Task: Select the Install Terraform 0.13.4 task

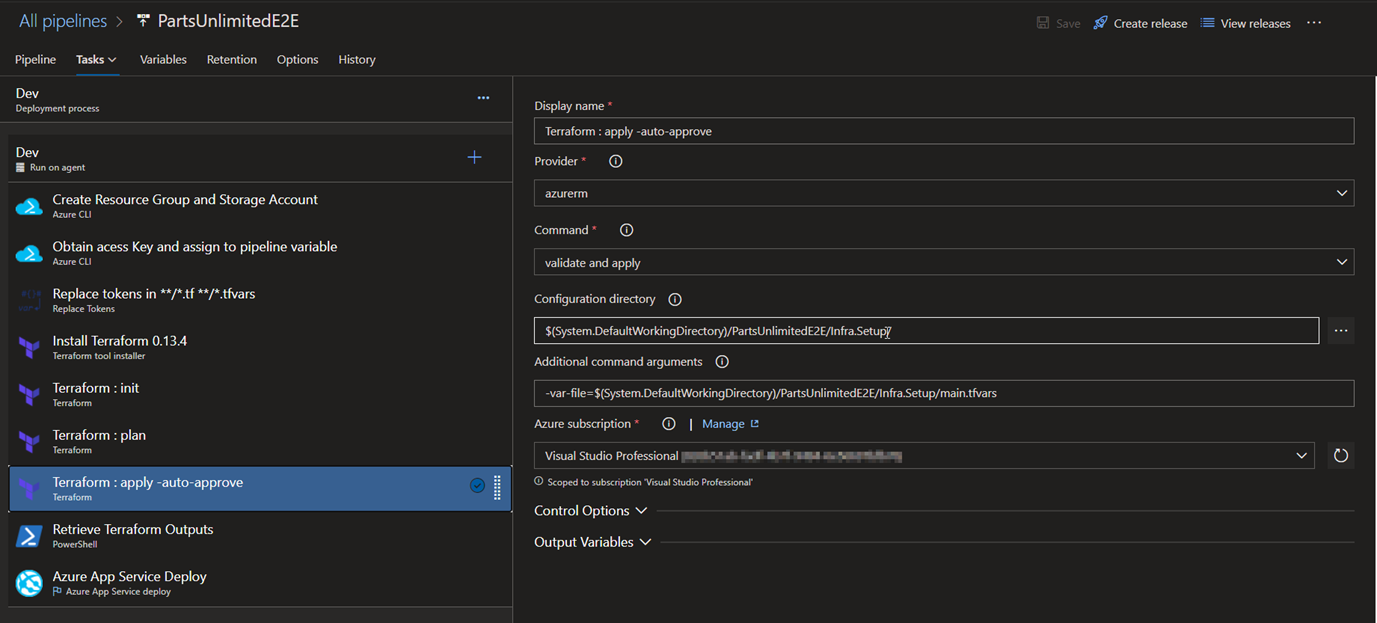Action: [260, 347]
